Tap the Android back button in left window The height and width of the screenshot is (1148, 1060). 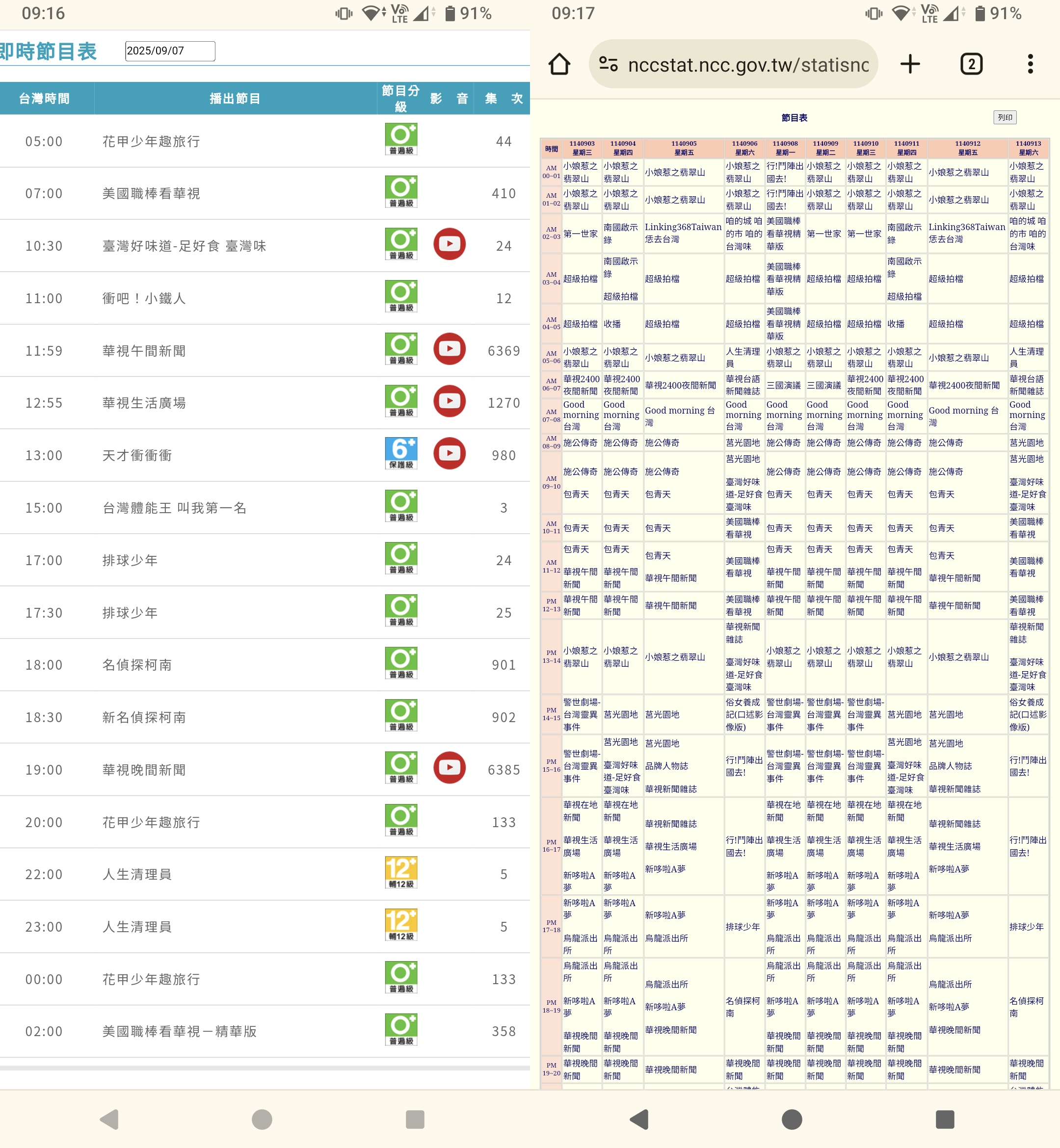tap(109, 1120)
